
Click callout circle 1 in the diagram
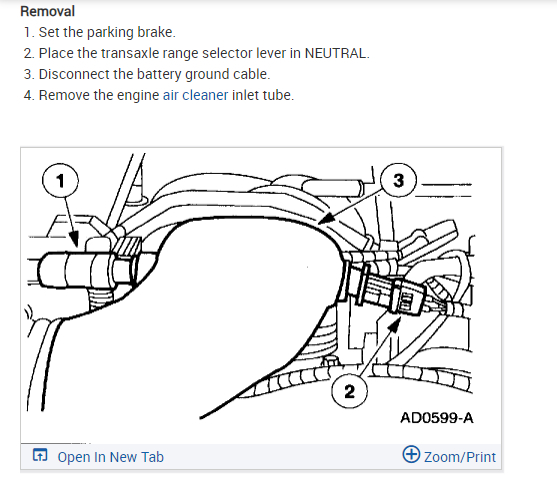click(x=60, y=180)
